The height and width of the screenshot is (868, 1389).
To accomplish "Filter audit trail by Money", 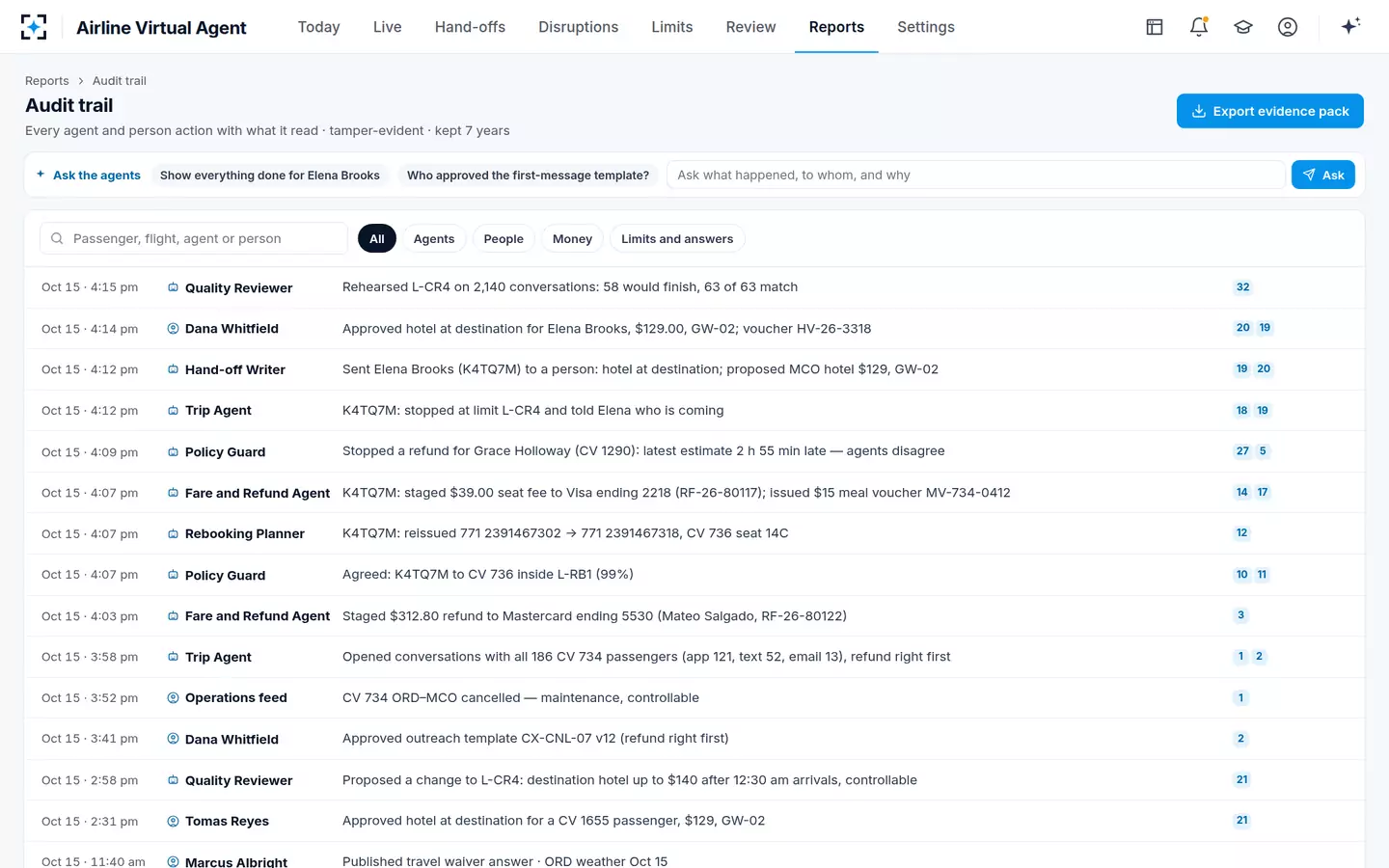I will point(573,238).
